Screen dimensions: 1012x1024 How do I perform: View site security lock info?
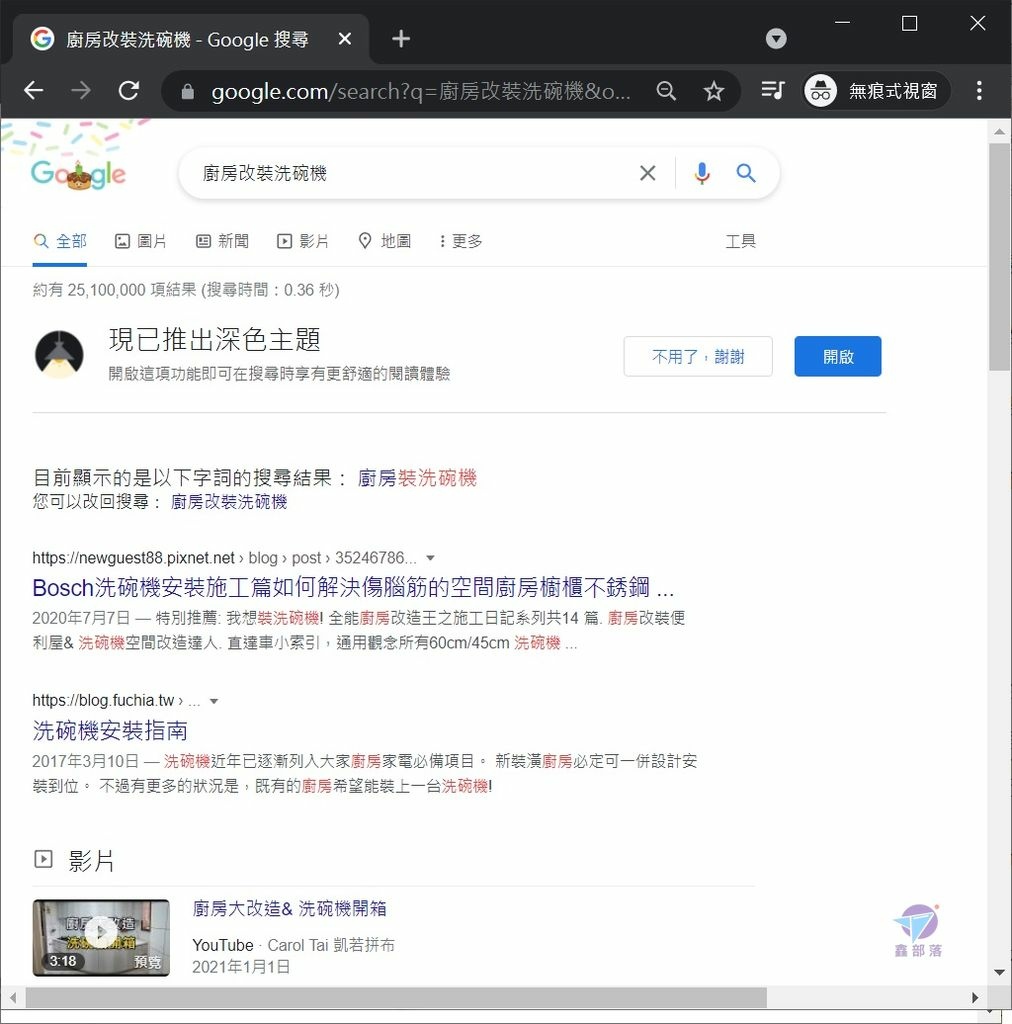(187, 91)
